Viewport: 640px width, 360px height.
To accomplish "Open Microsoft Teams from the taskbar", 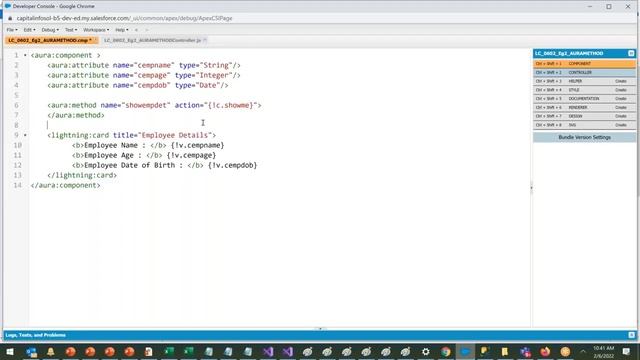I will pyautogui.click(x=525, y=352).
